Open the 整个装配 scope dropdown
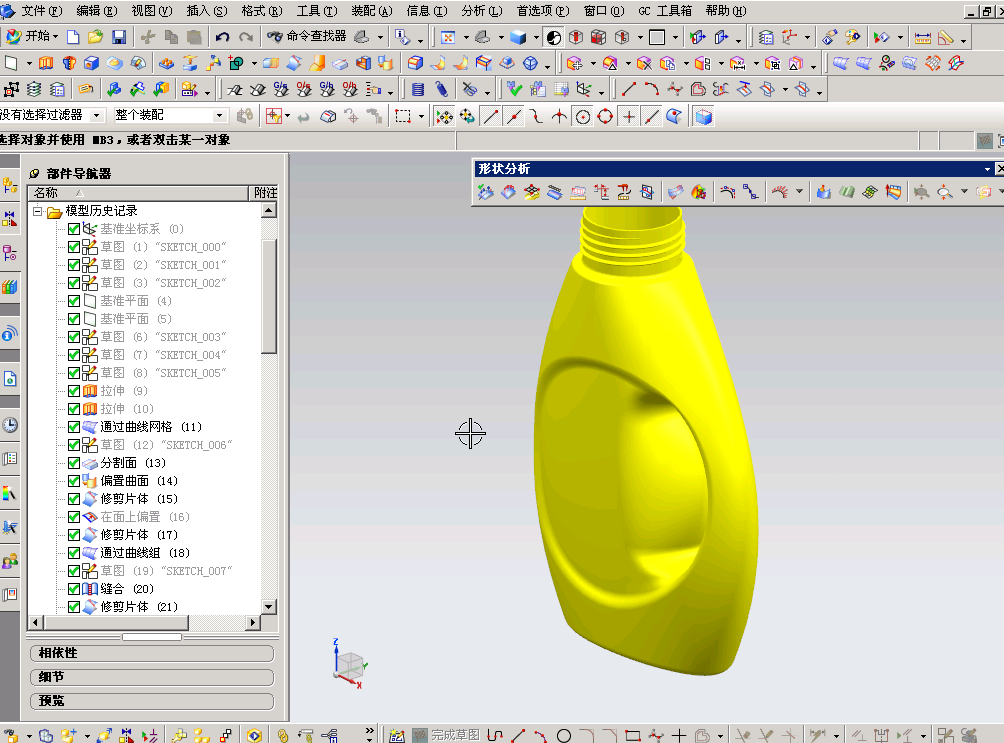The image size is (1004, 743). (220, 116)
